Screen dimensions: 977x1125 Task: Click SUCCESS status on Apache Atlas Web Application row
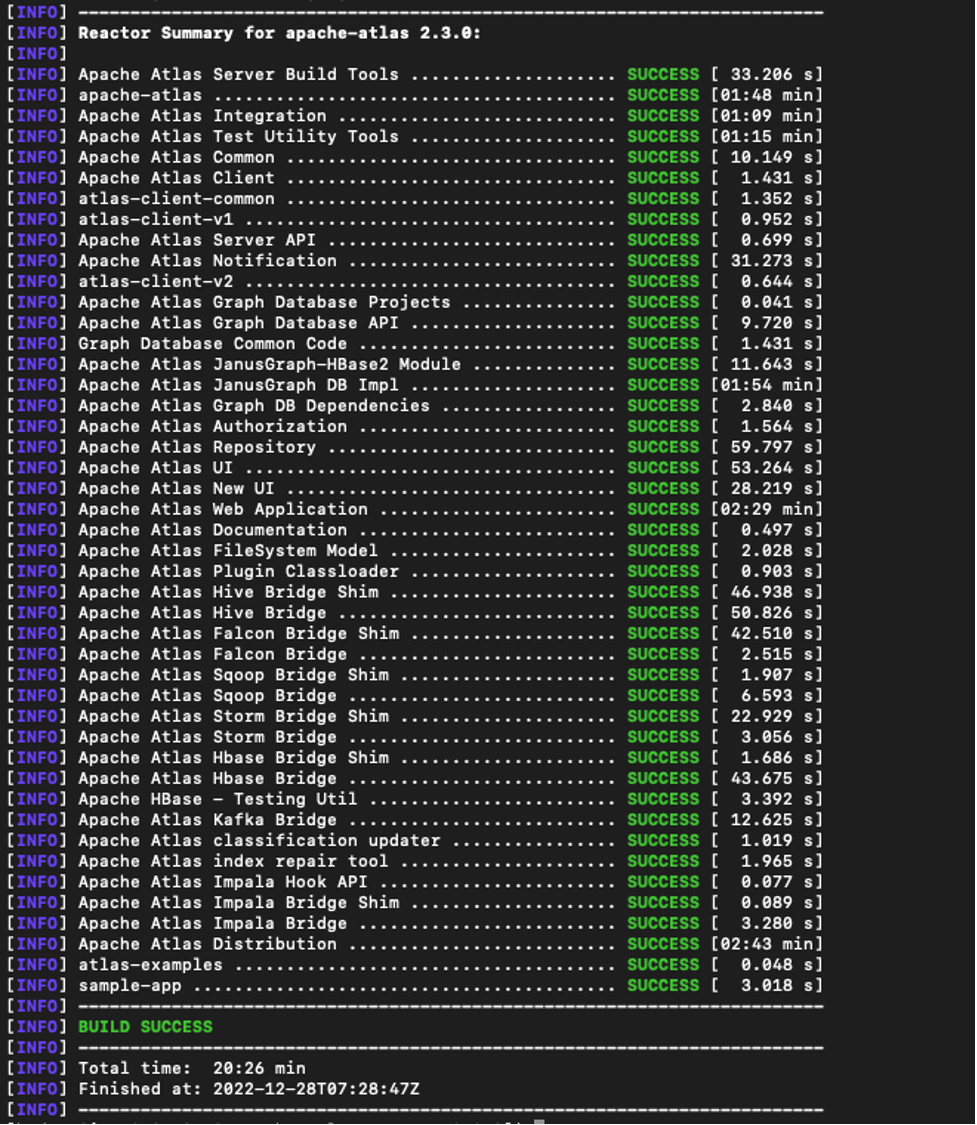click(663, 509)
